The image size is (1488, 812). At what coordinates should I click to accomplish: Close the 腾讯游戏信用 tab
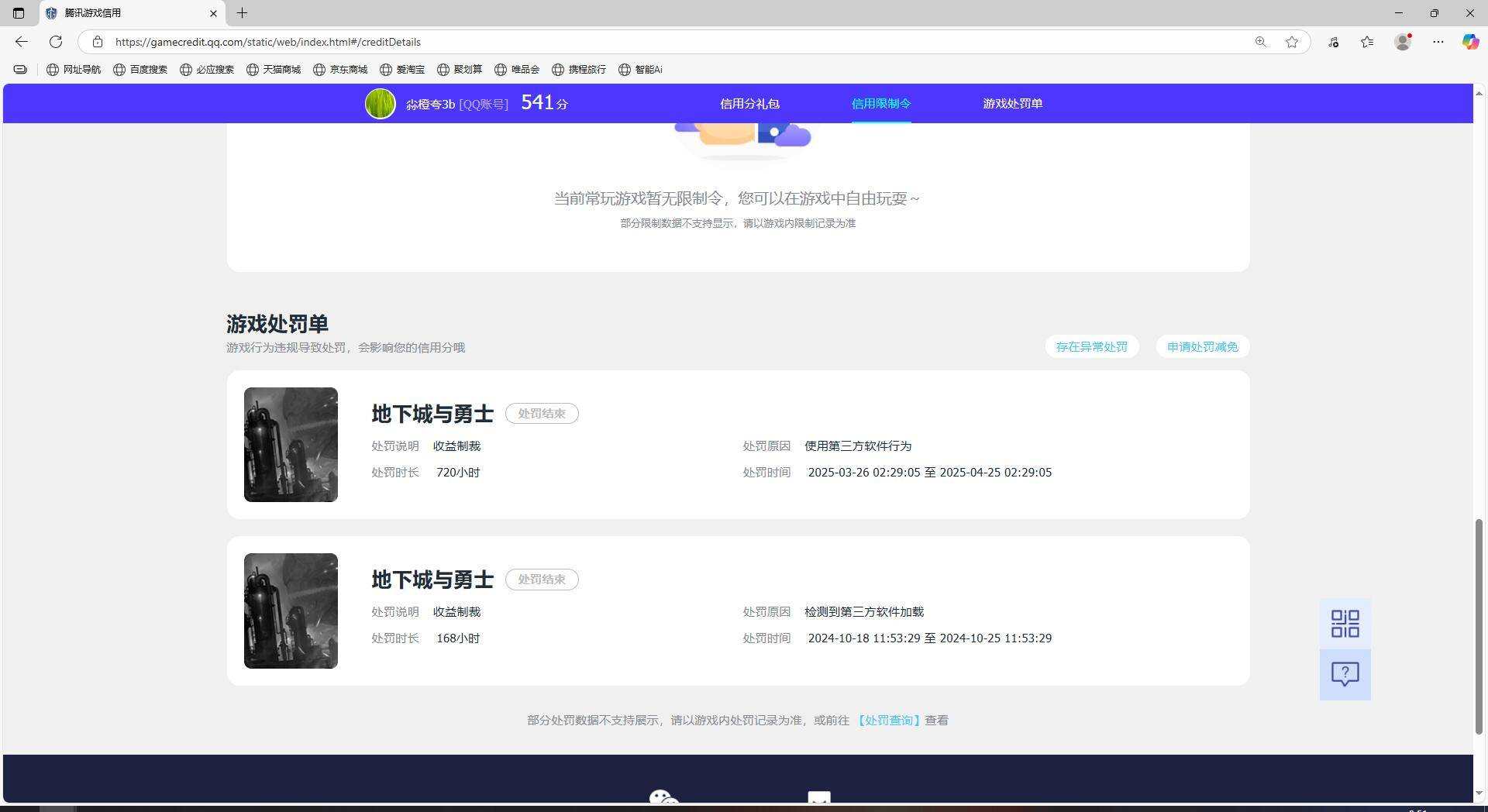point(213,13)
